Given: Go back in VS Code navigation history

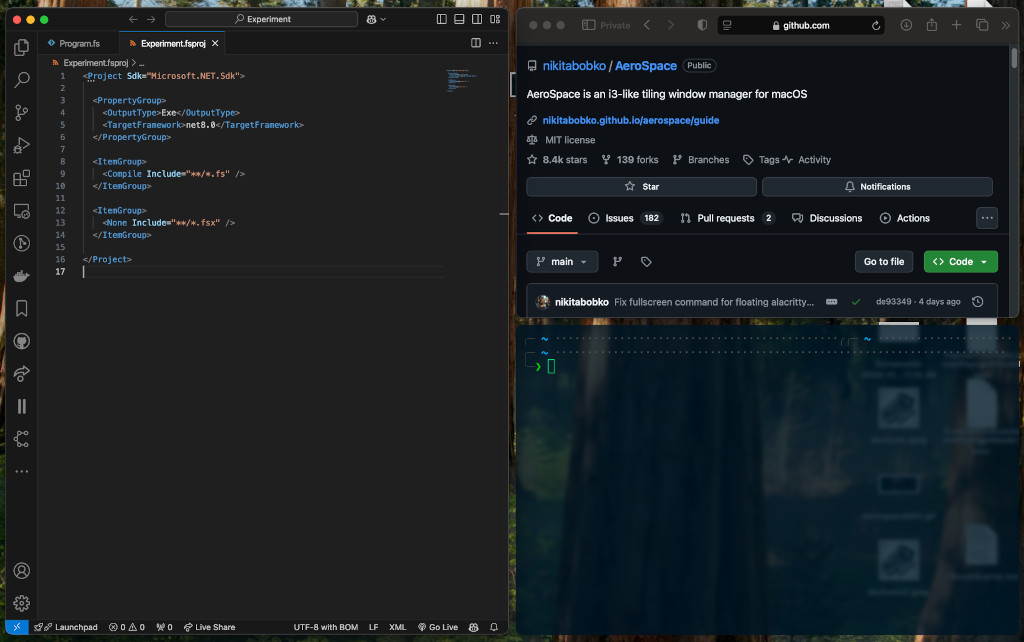Looking at the screenshot, I should pyautogui.click(x=133, y=20).
